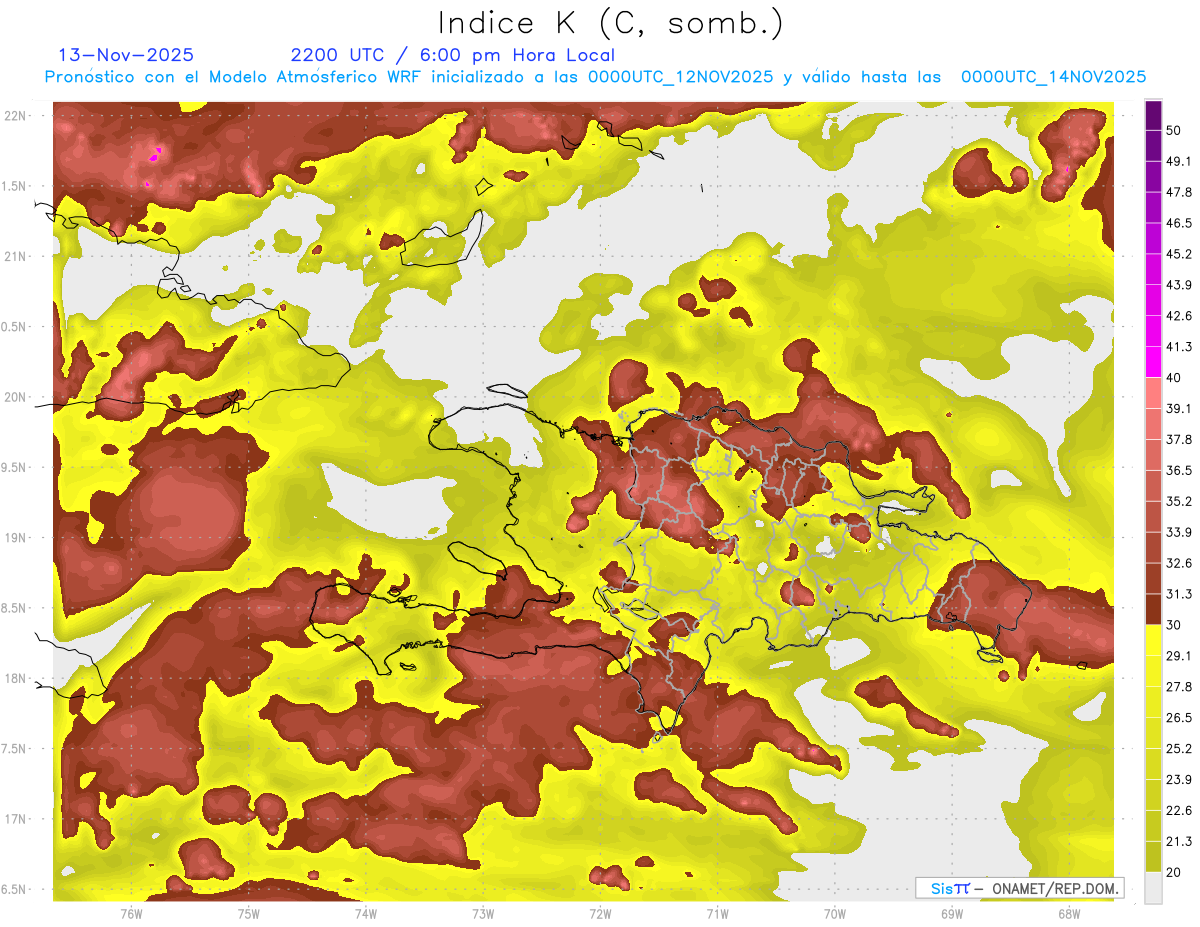This screenshot has width=1200, height=927.
Task: Click the color scale value "32.6"
Action: [x=1179, y=563]
